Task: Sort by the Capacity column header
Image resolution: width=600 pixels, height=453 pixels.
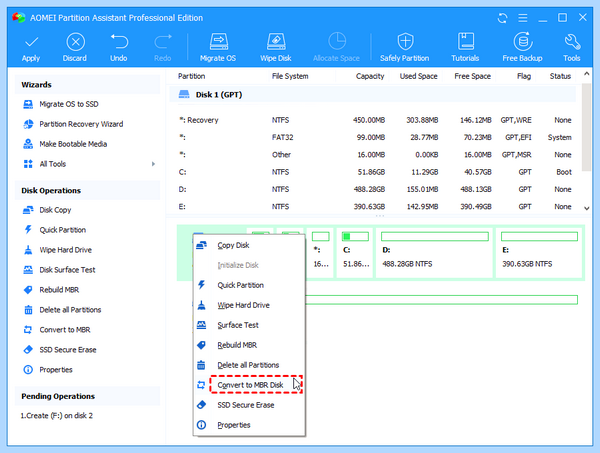Action: point(370,76)
